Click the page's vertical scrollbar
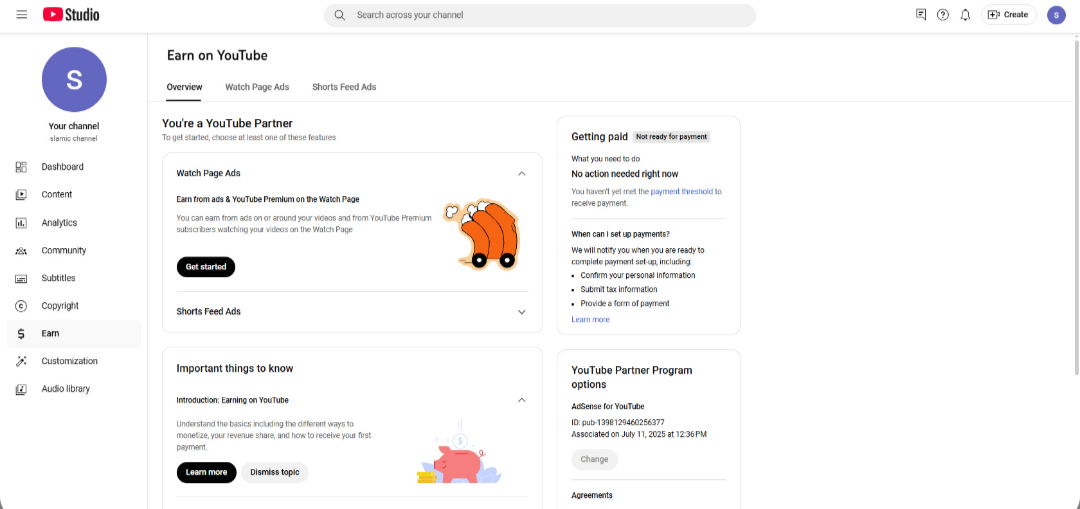Screen dimensions: 1080x509 coord(1076,205)
